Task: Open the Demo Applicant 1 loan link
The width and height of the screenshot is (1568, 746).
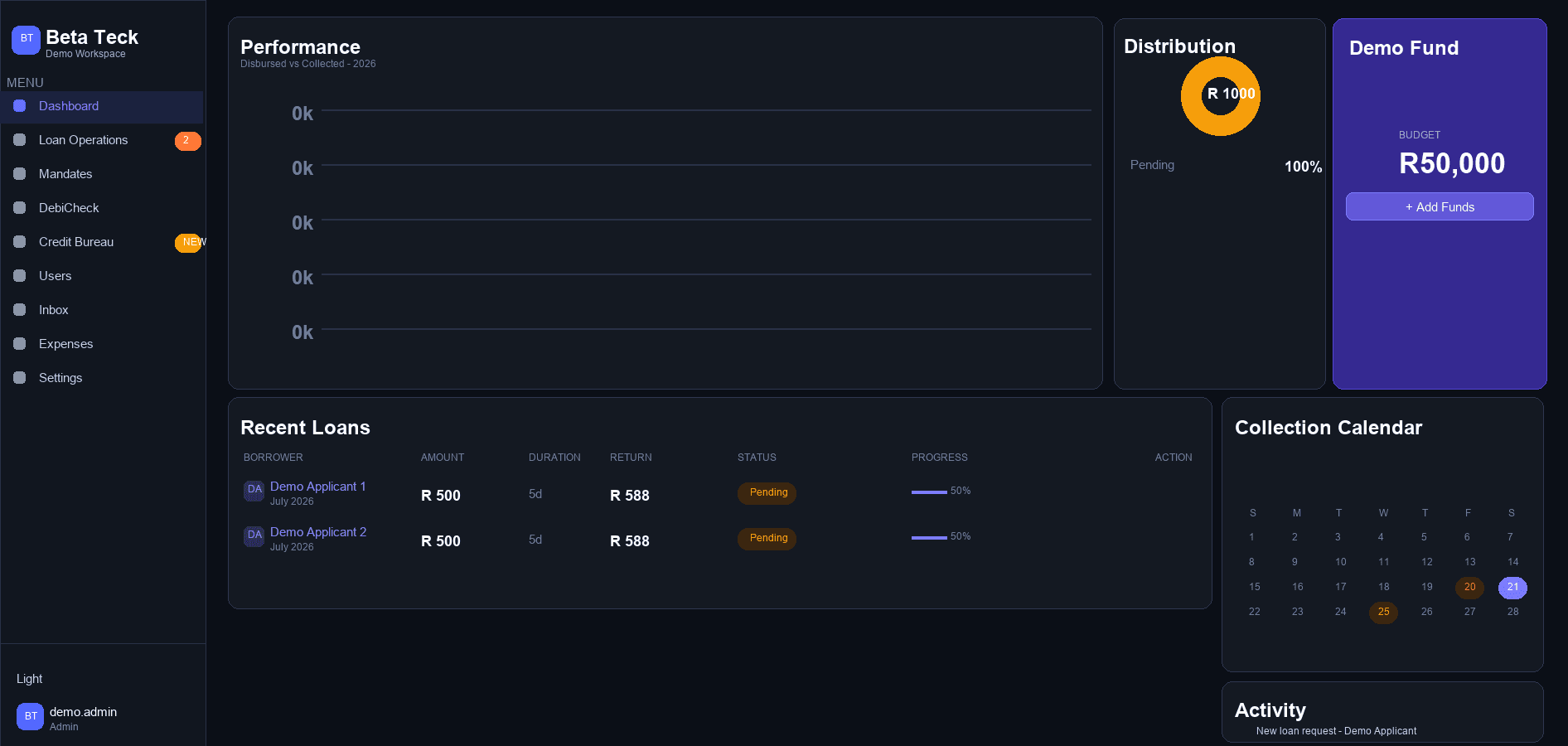Action: tap(317, 487)
